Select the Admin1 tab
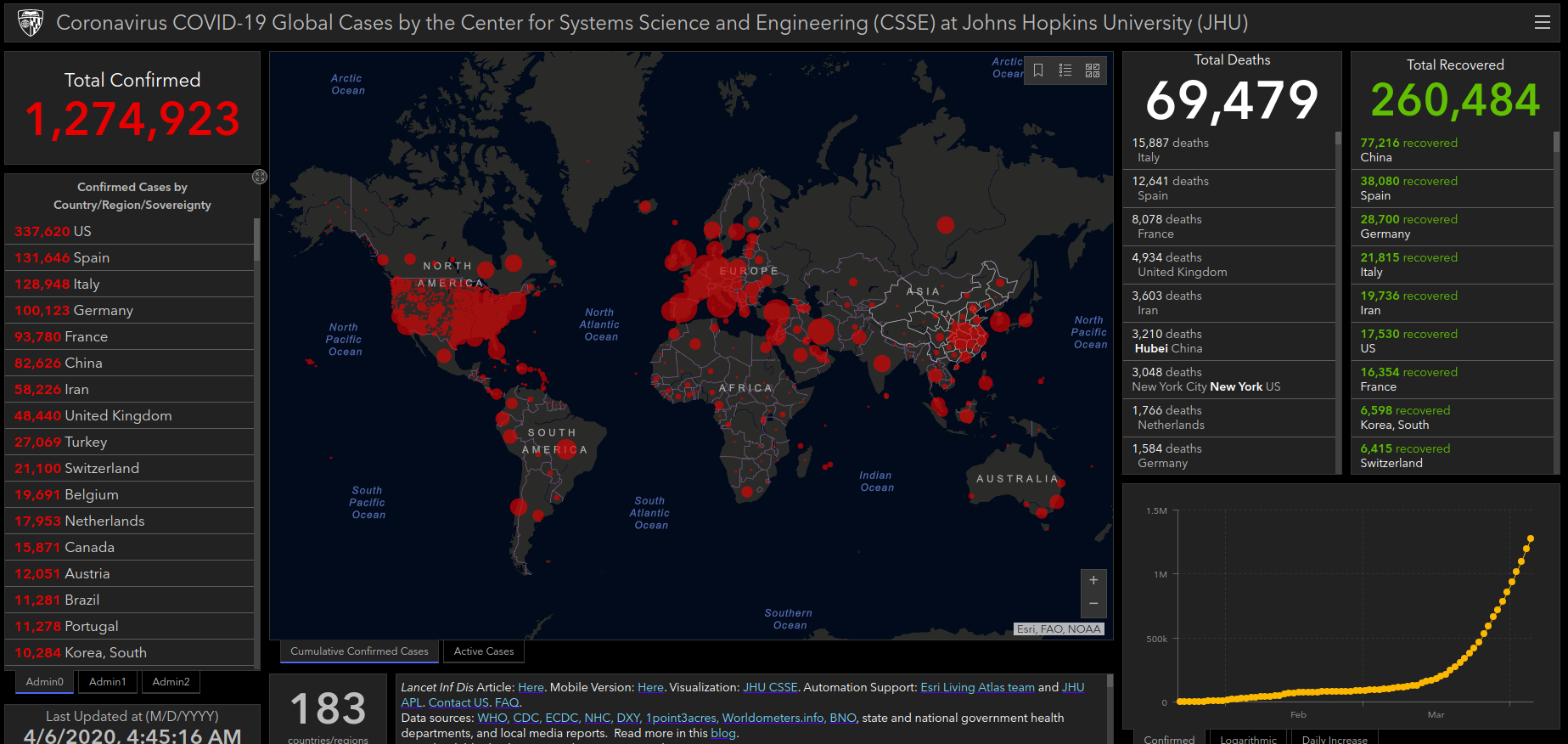This screenshot has width=1568, height=744. (108, 682)
